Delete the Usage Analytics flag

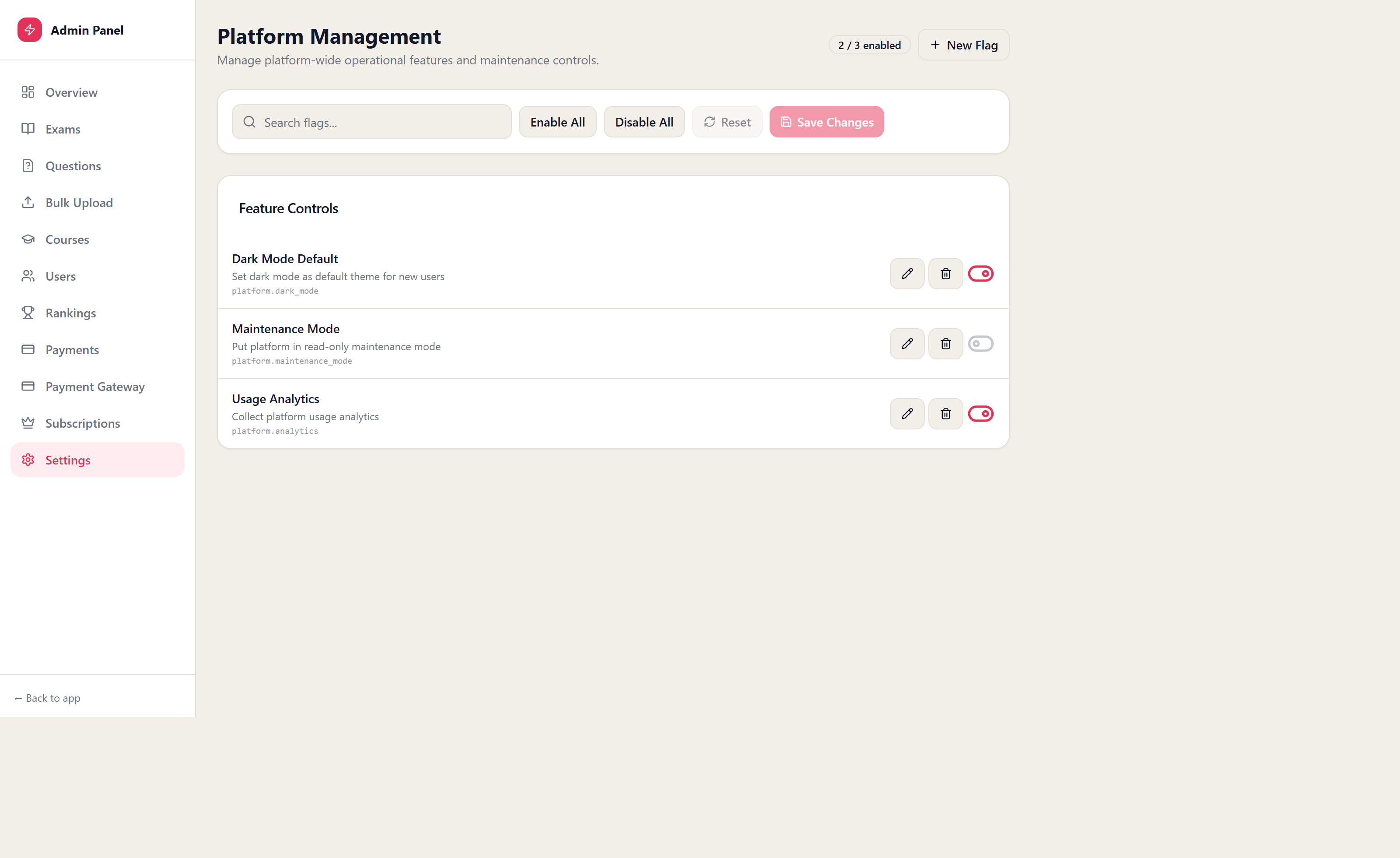(x=945, y=413)
